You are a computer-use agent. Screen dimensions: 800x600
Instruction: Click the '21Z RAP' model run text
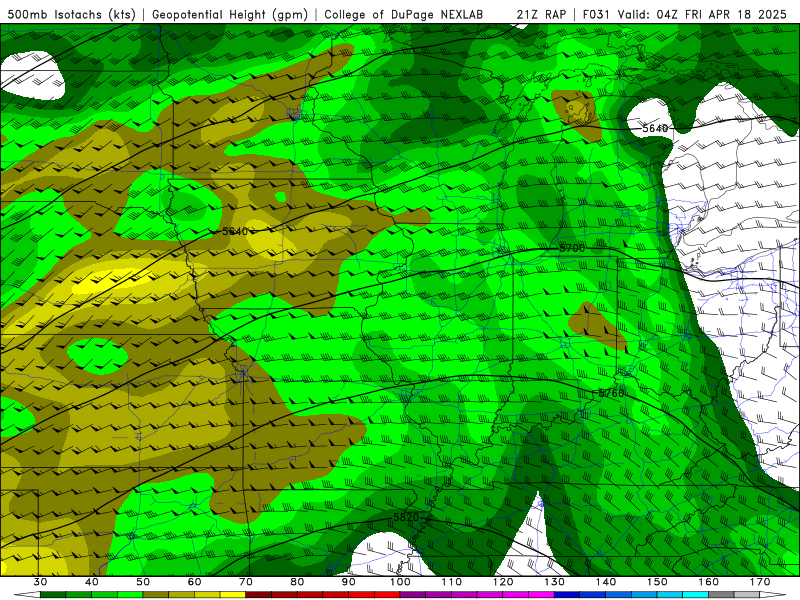click(541, 15)
